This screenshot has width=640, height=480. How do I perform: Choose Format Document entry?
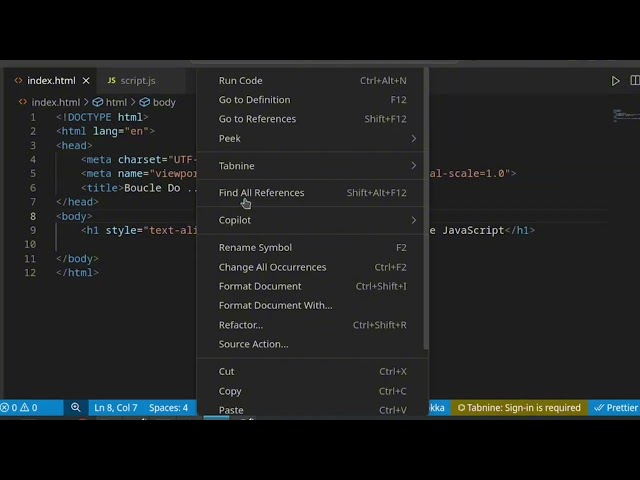point(312,286)
